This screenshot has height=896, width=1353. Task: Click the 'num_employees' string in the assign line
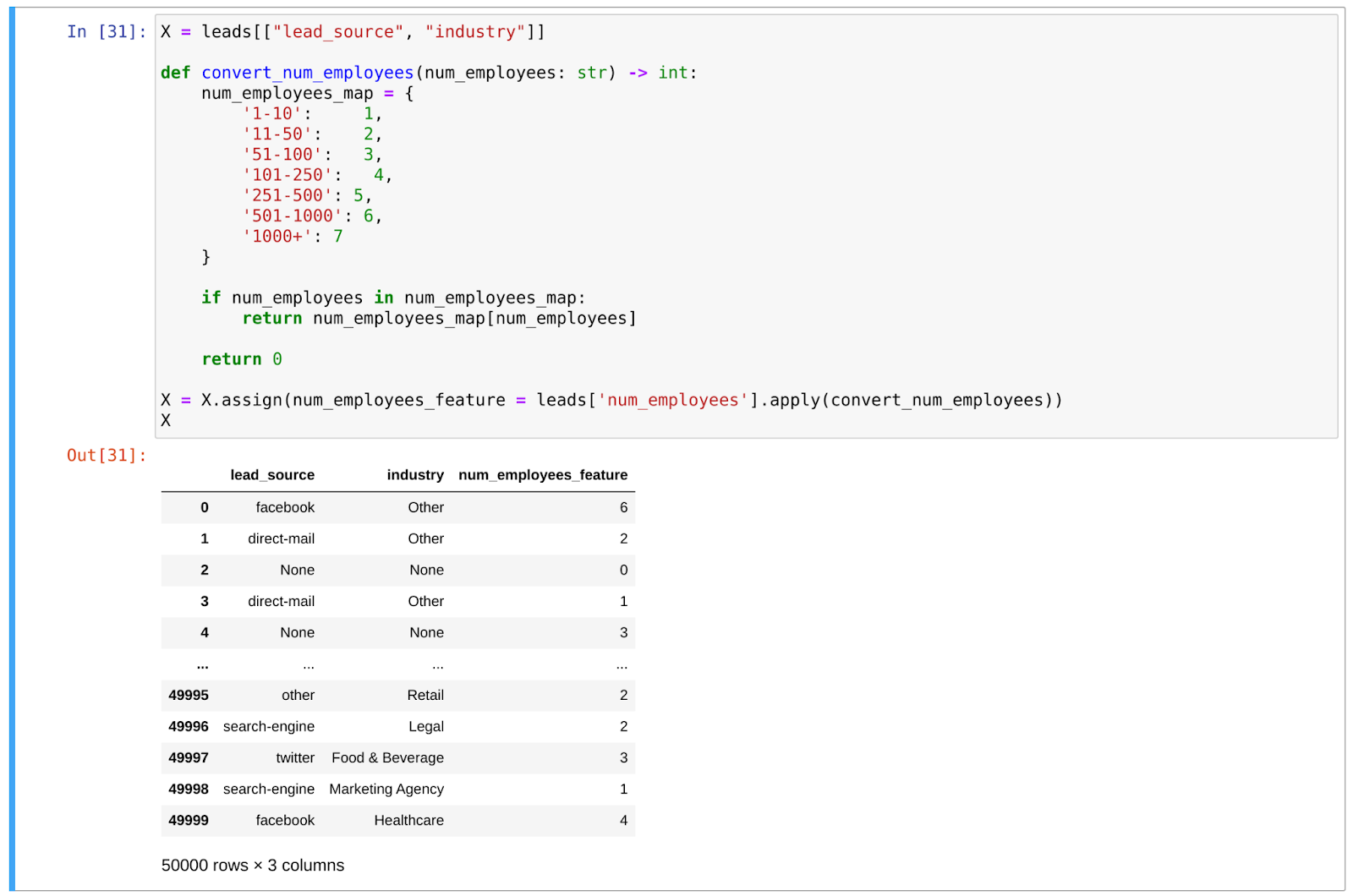click(673, 400)
